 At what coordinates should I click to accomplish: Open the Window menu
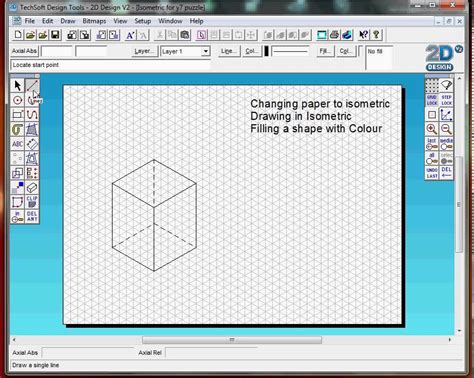pos(170,21)
